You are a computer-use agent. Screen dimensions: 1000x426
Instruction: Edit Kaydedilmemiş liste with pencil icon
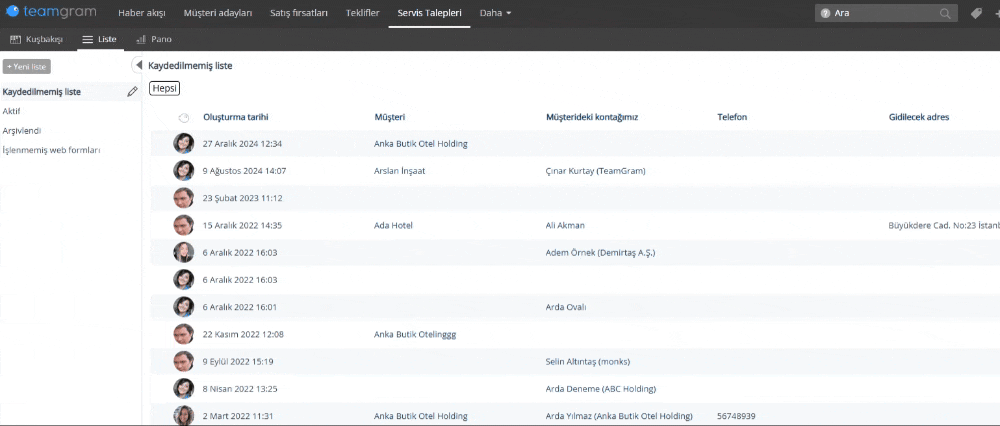click(x=132, y=92)
